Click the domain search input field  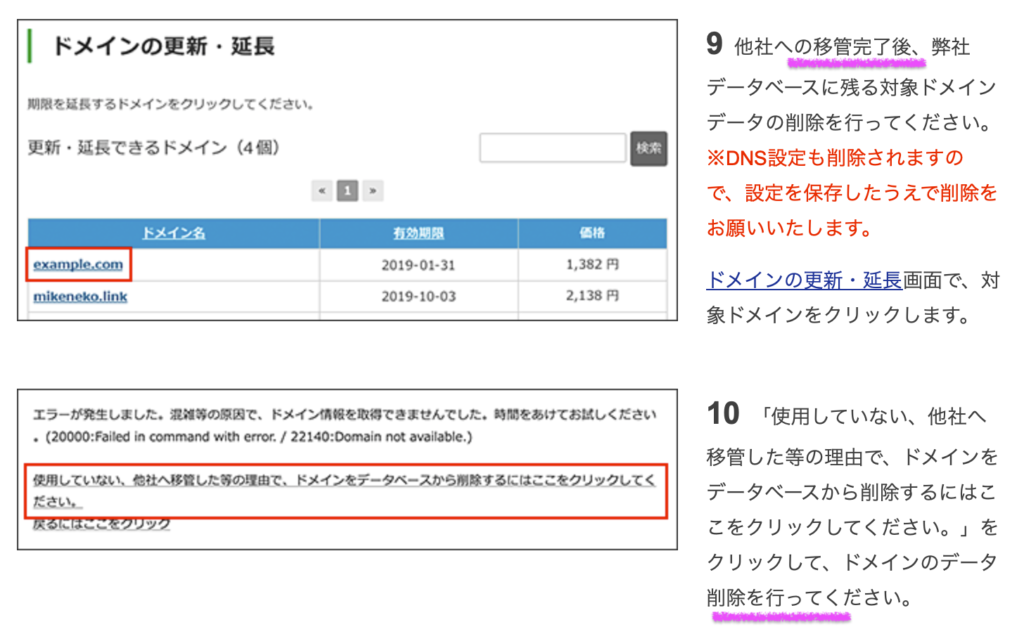point(552,148)
